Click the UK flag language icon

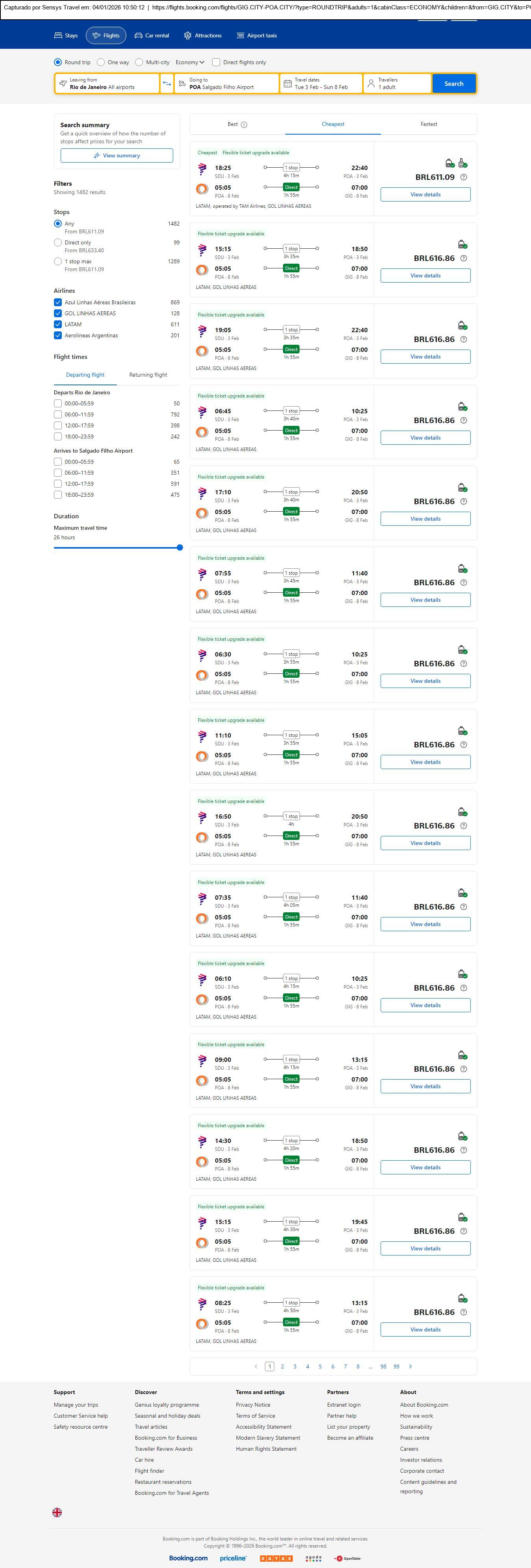pyautogui.click(x=57, y=1512)
